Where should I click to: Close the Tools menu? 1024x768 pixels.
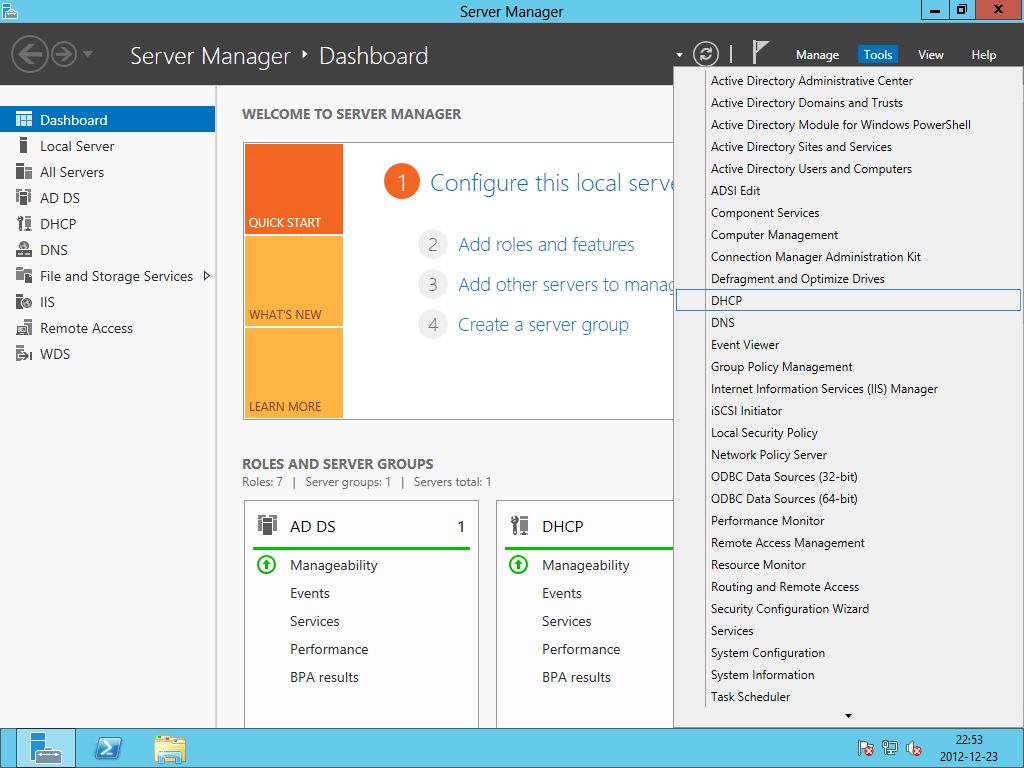coord(878,55)
